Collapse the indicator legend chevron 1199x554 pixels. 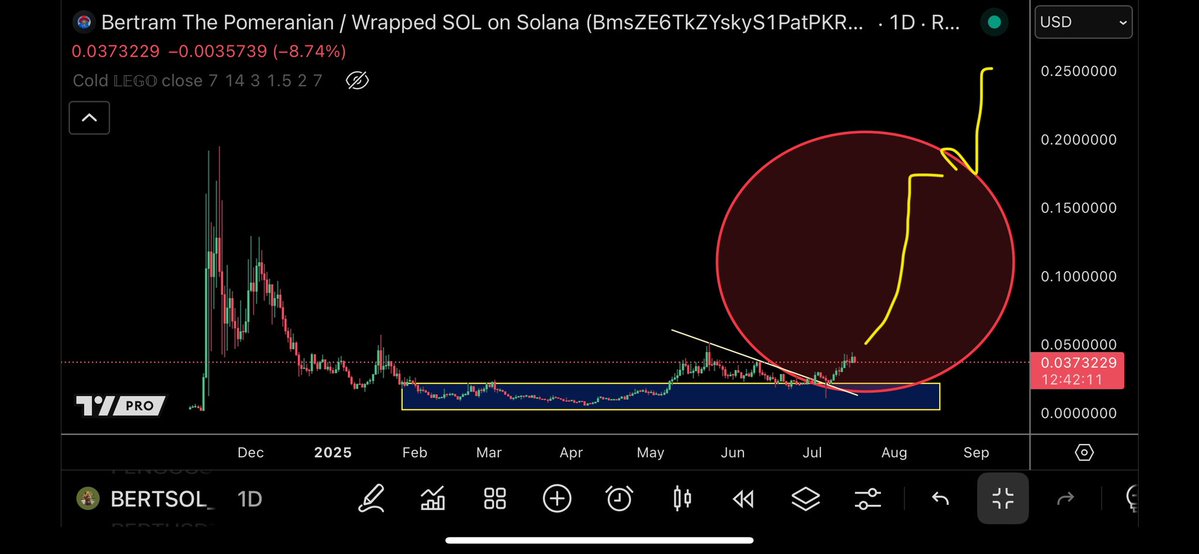click(89, 118)
